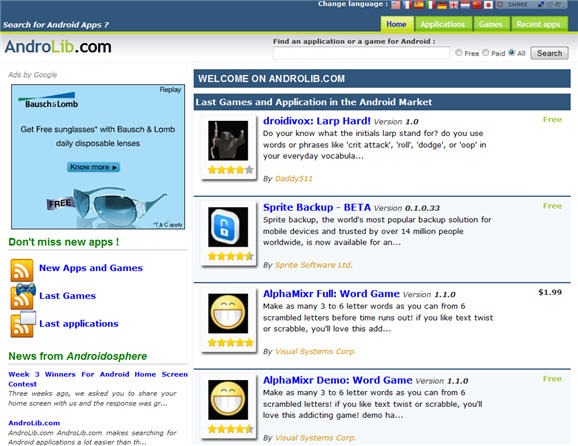Read Week 3 Winners Home Screen Contest article
The image size is (578, 446).
pyautogui.click(x=98, y=379)
